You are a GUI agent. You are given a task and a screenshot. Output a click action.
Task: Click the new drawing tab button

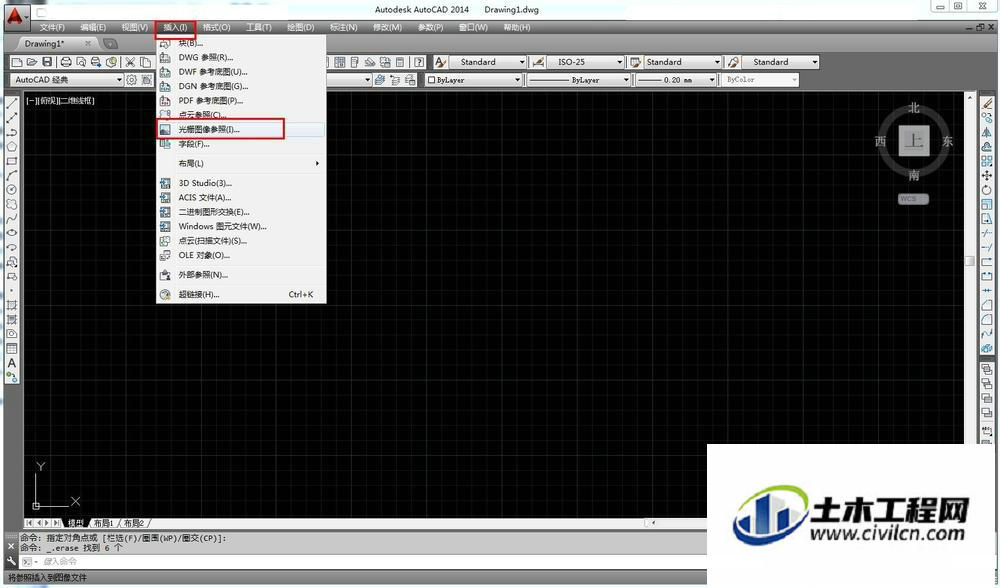(110, 43)
